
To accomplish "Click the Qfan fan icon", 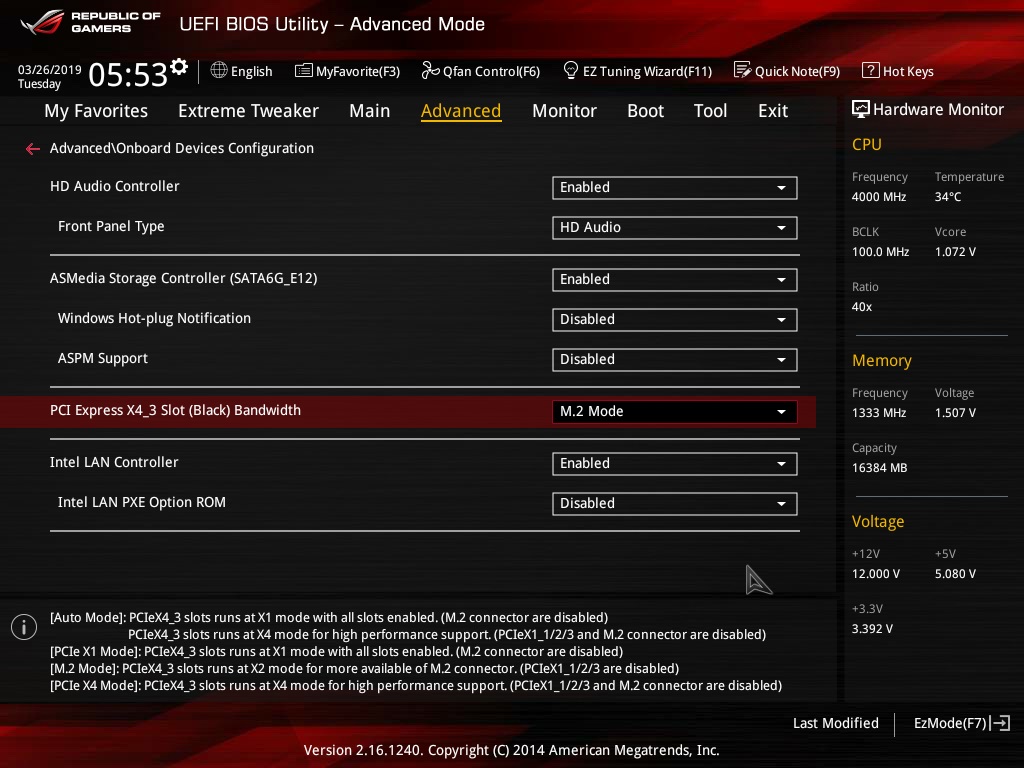I will 430,71.
